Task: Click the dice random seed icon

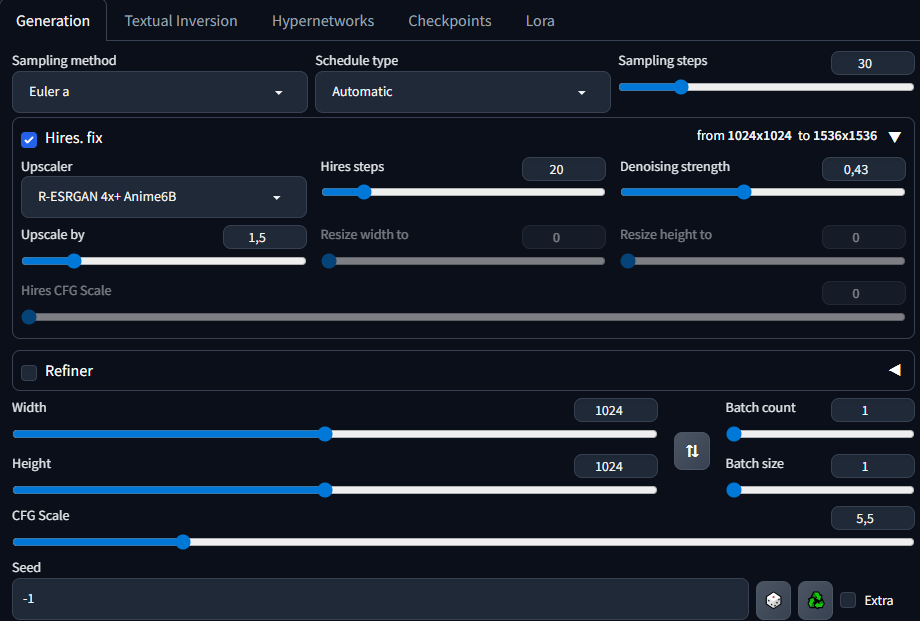Action: point(773,600)
